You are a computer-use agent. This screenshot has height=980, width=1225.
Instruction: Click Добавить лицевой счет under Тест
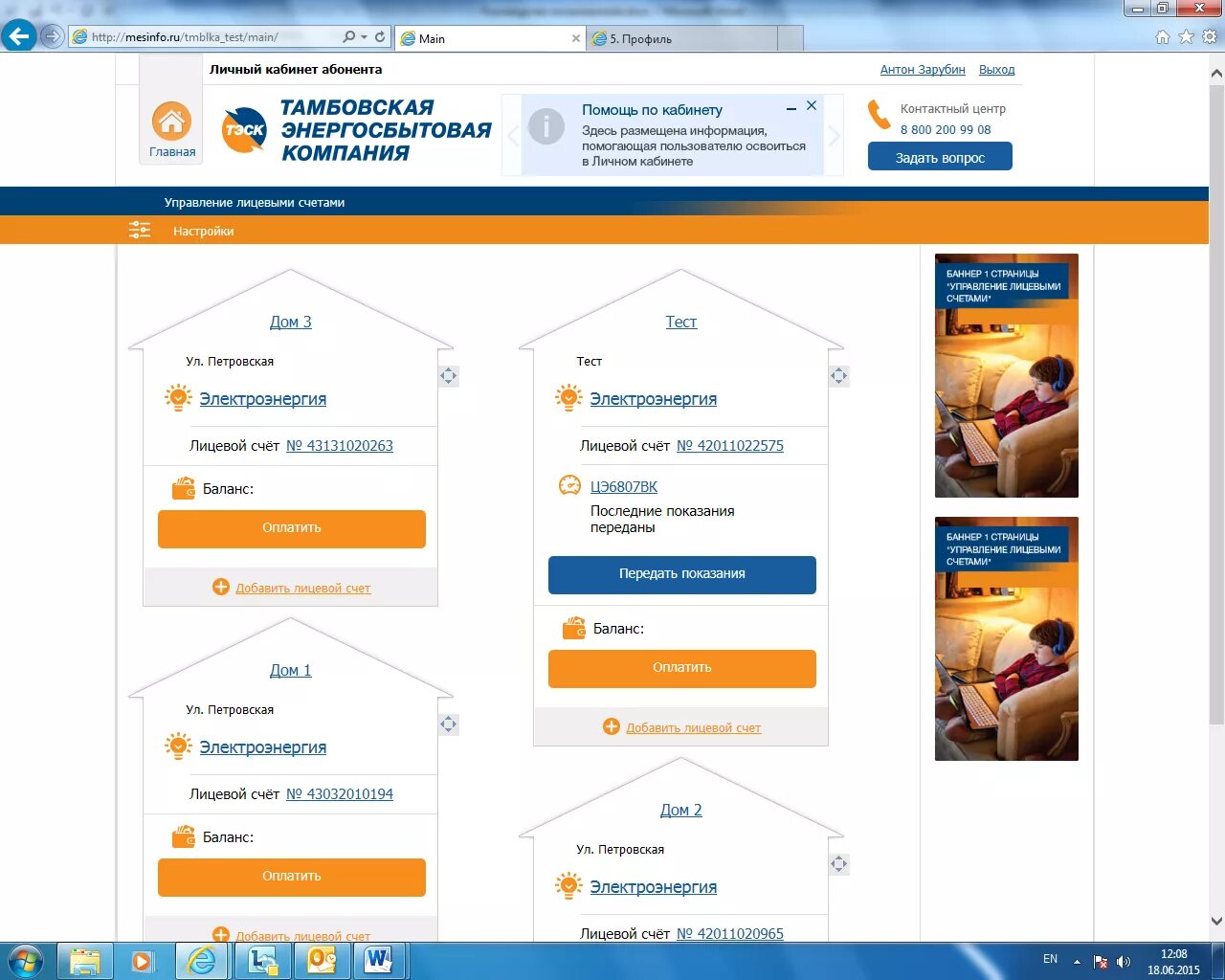coord(694,727)
